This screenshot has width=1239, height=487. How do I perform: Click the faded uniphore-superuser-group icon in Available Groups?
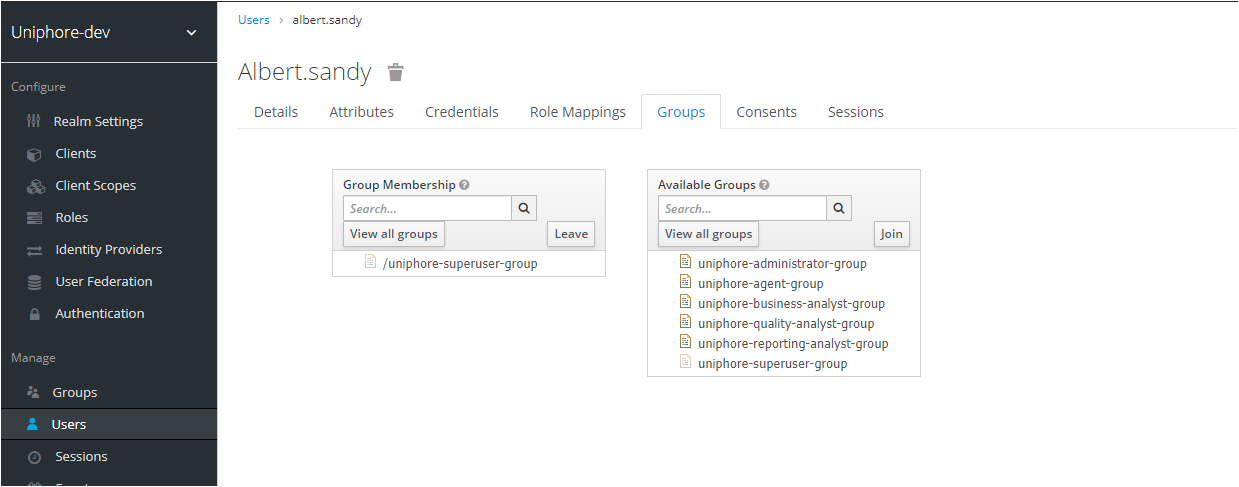(x=685, y=362)
